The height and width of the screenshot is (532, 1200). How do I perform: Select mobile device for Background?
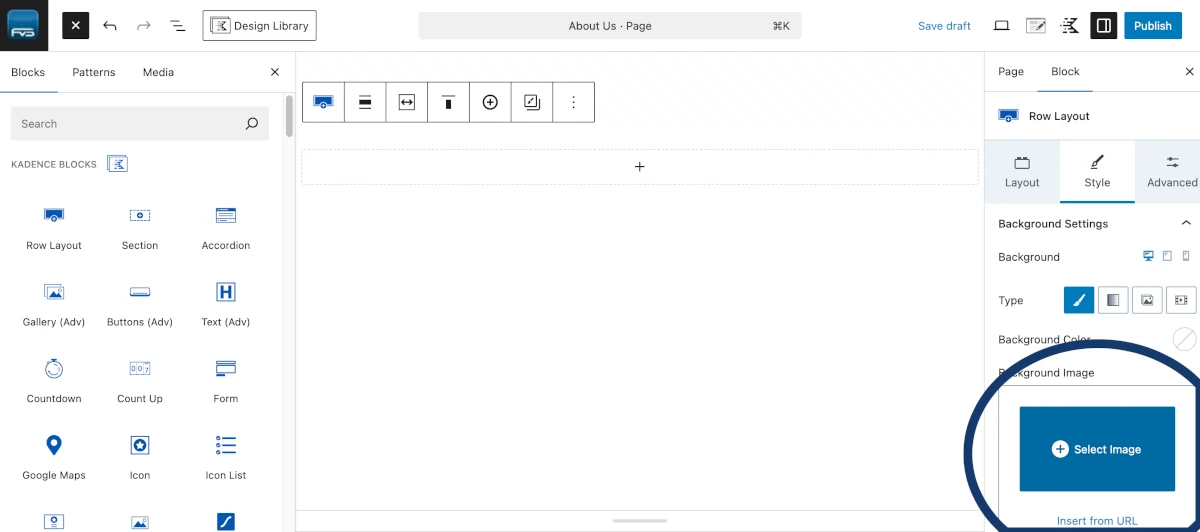point(1186,257)
